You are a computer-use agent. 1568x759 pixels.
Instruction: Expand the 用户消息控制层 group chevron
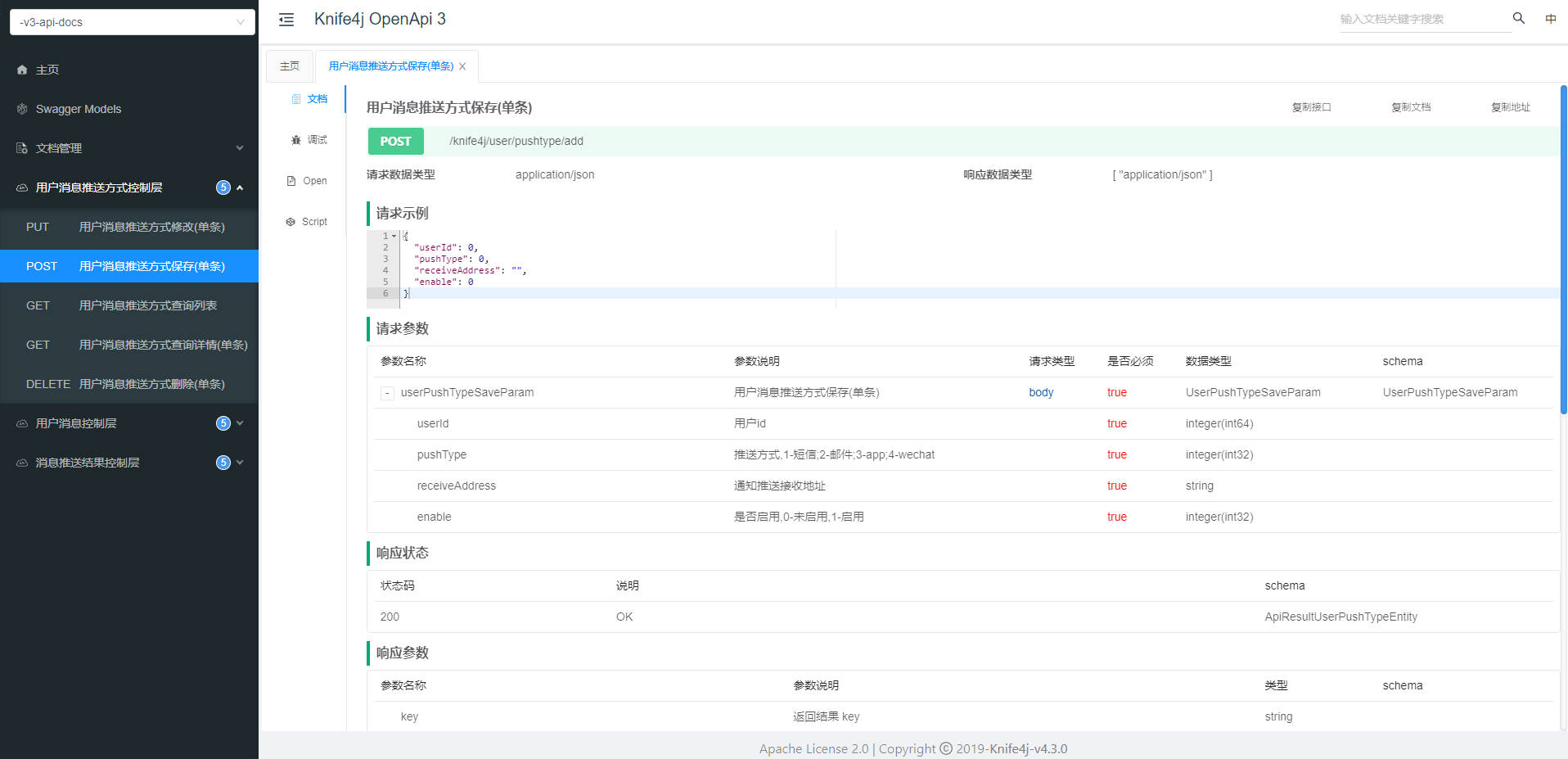point(240,423)
